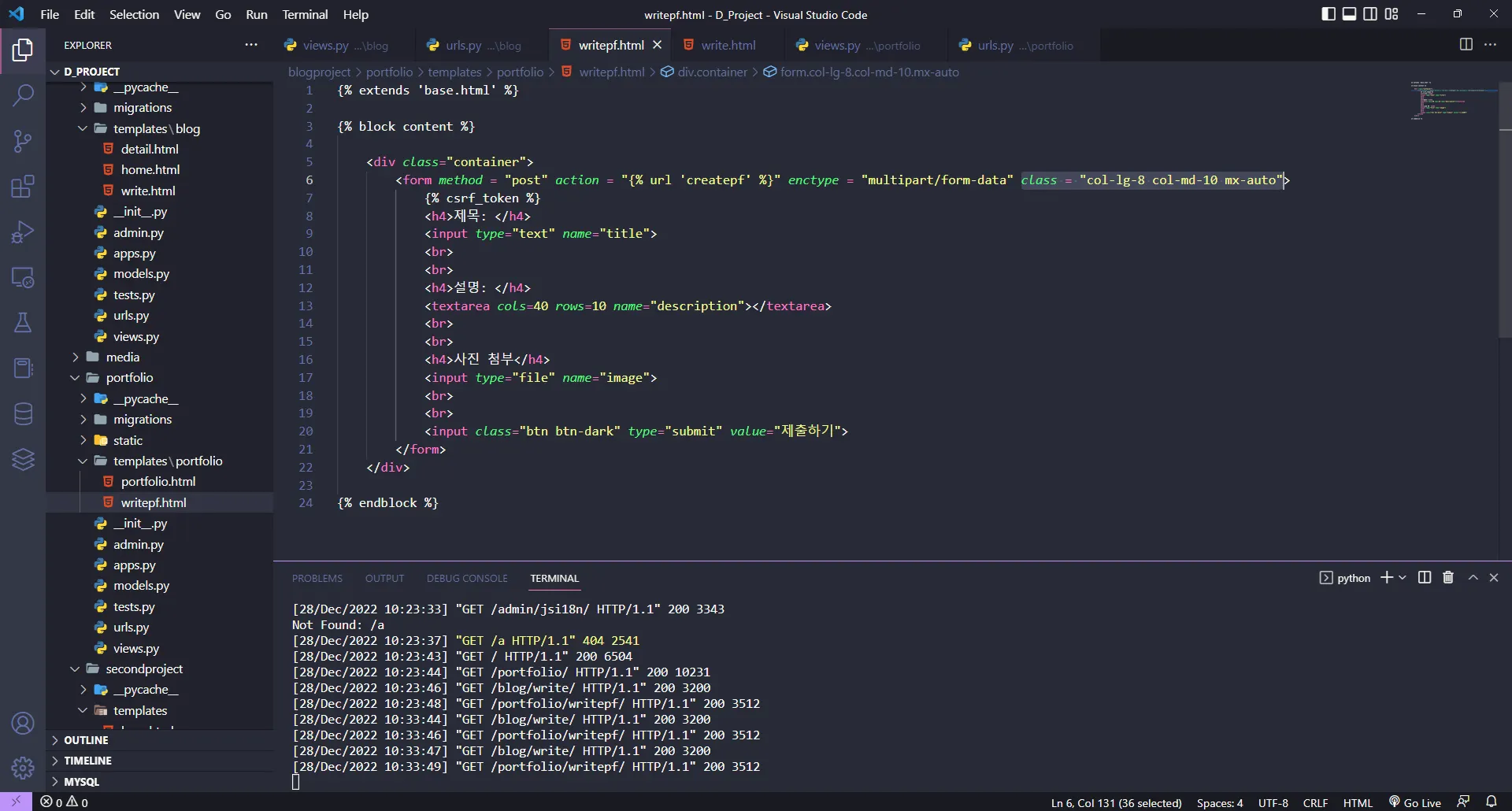The width and height of the screenshot is (1512, 811).
Task: Kill terminal with the trash icon
Action: tap(1447, 578)
